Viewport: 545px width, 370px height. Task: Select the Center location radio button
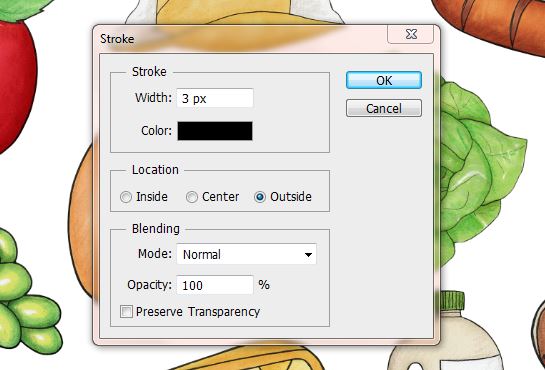click(x=192, y=197)
